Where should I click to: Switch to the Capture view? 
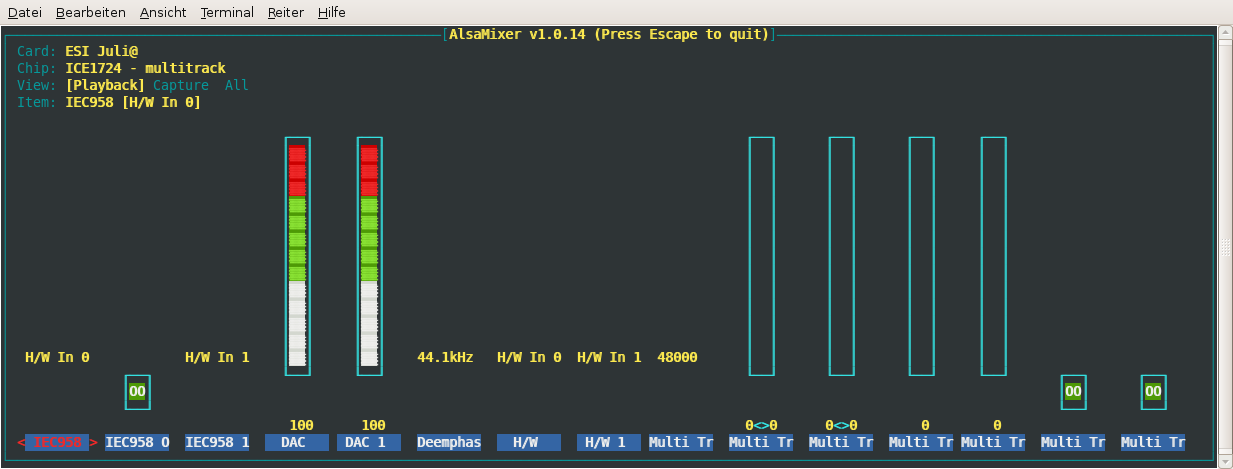[x=180, y=85]
